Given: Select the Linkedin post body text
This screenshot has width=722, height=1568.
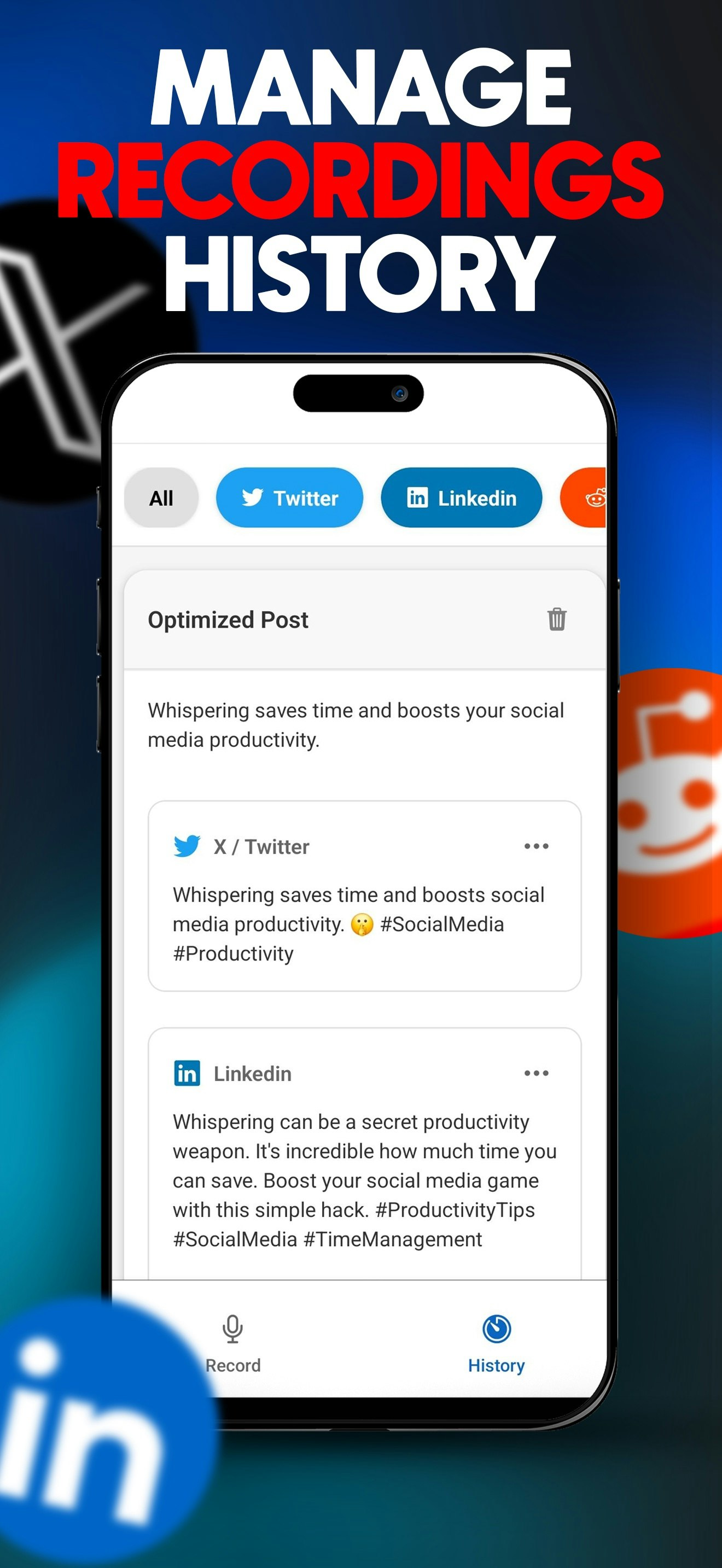Looking at the screenshot, I should click(365, 1180).
